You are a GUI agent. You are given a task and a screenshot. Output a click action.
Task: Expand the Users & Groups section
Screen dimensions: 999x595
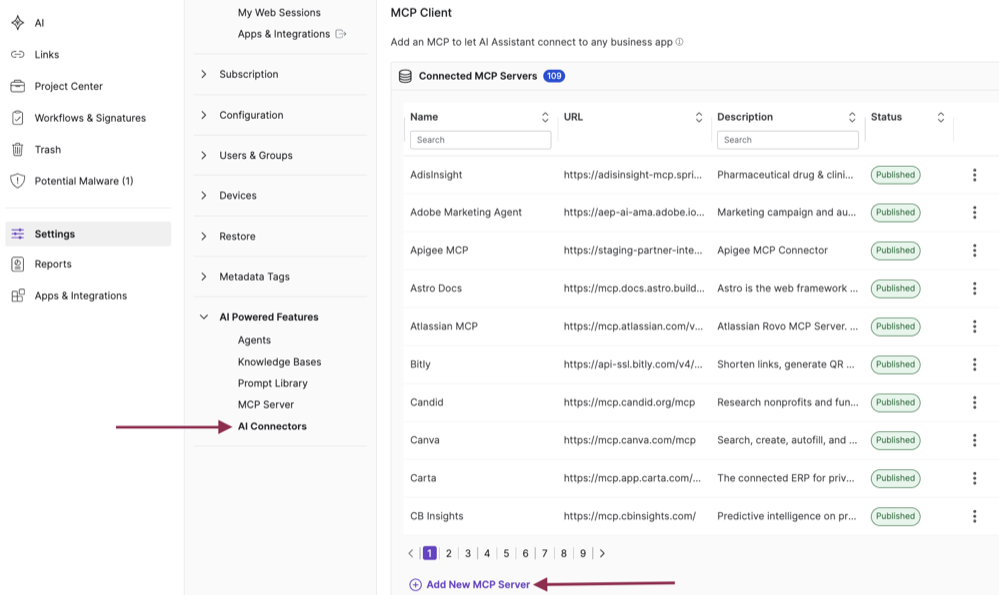click(204, 155)
